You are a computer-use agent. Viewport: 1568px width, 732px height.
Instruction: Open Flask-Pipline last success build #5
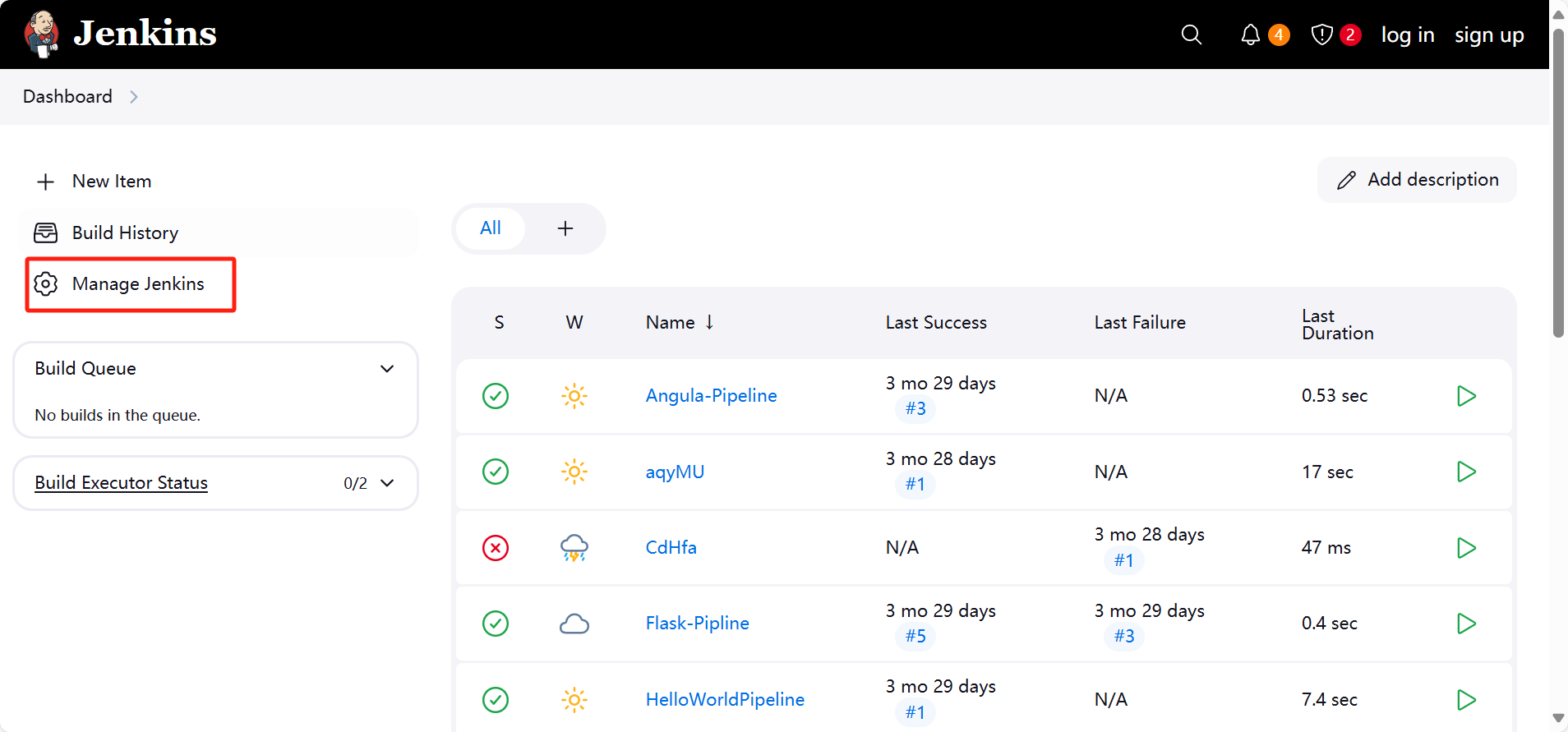[915, 636]
